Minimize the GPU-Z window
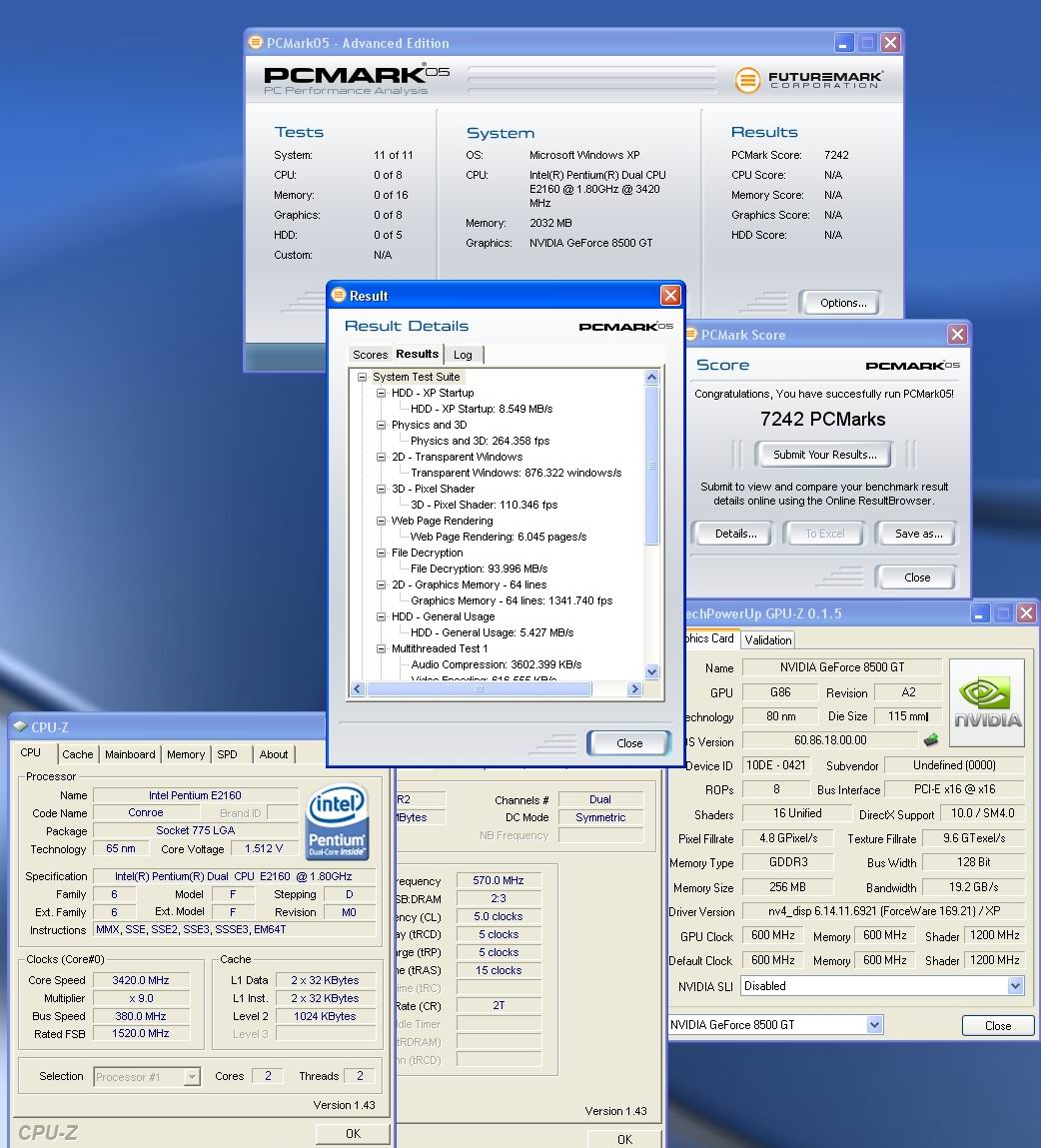Viewport: 1041px width, 1148px height. [x=979, y=613]
